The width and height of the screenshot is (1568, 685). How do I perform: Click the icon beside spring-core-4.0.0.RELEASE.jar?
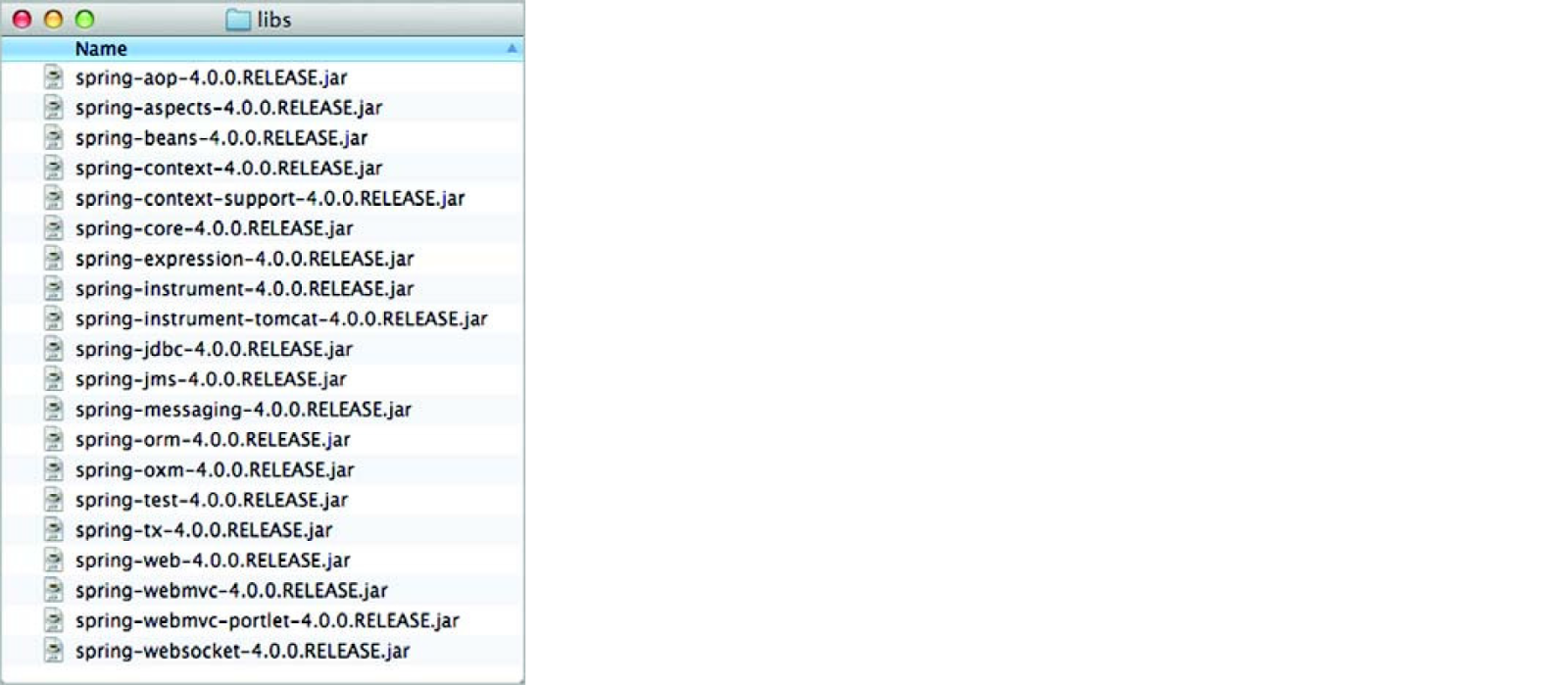(54, 228)
